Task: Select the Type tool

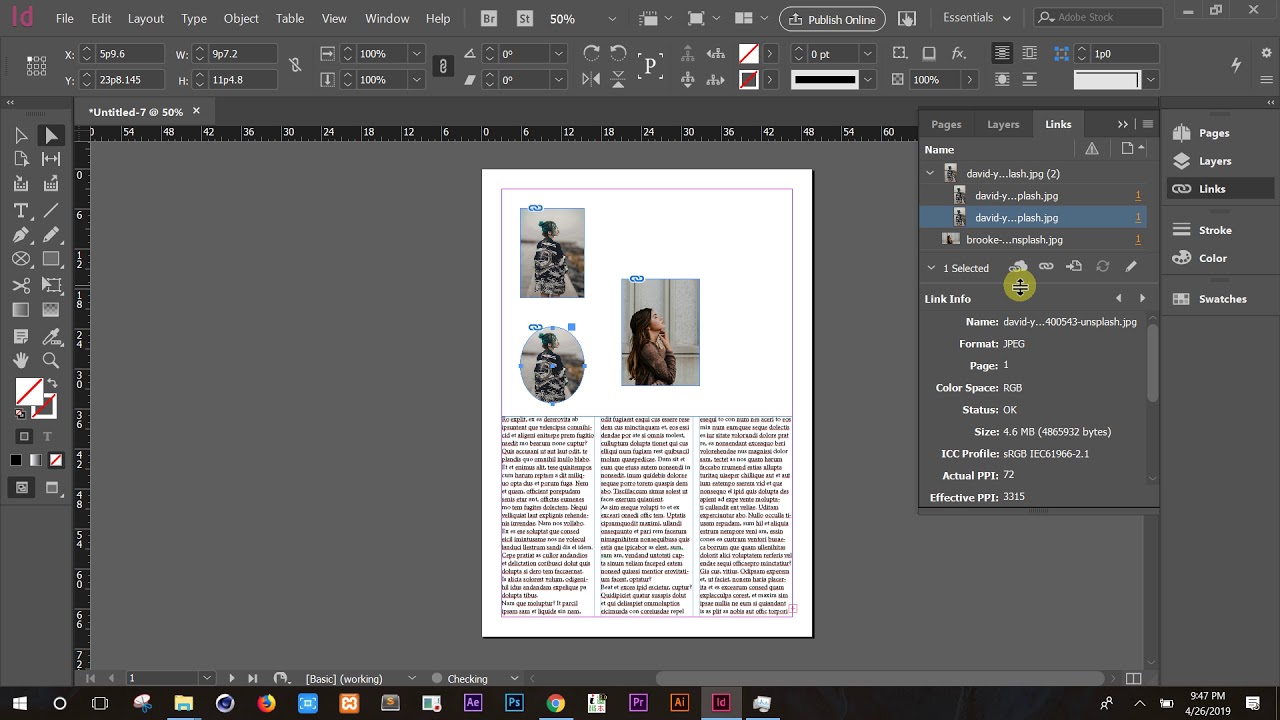Action: [21, 211]
